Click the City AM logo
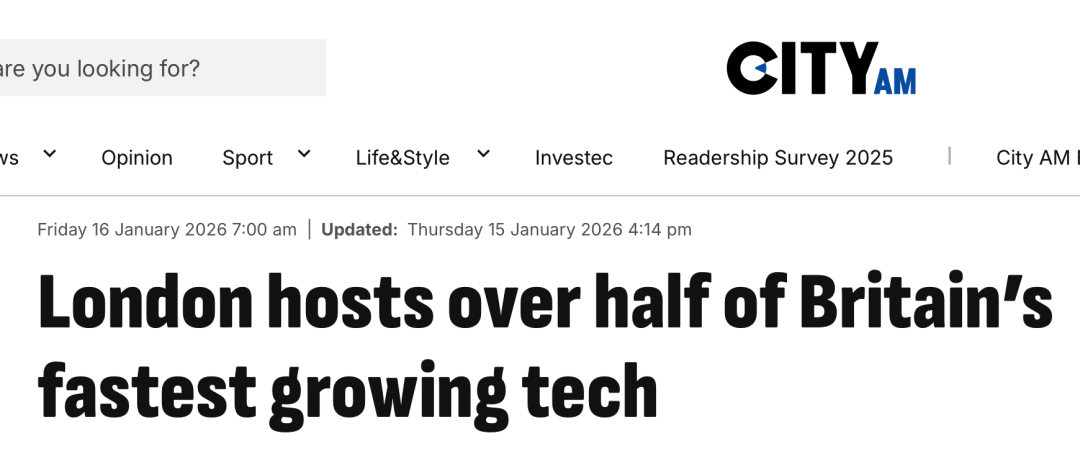Screen dimensions: 1080x456 [x=820, y=68]
